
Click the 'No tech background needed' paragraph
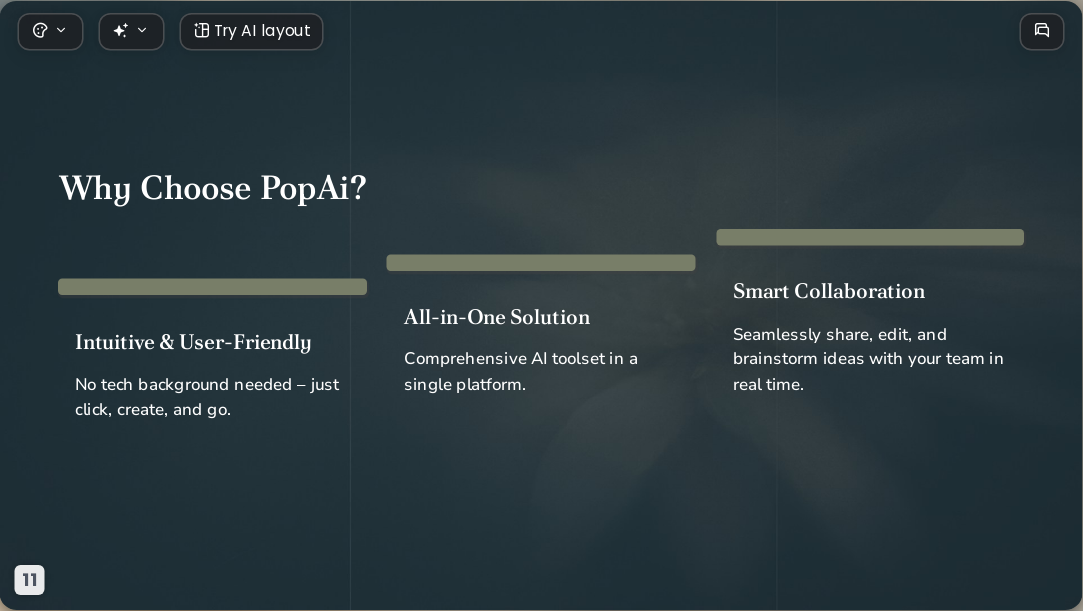click(207, 397)
